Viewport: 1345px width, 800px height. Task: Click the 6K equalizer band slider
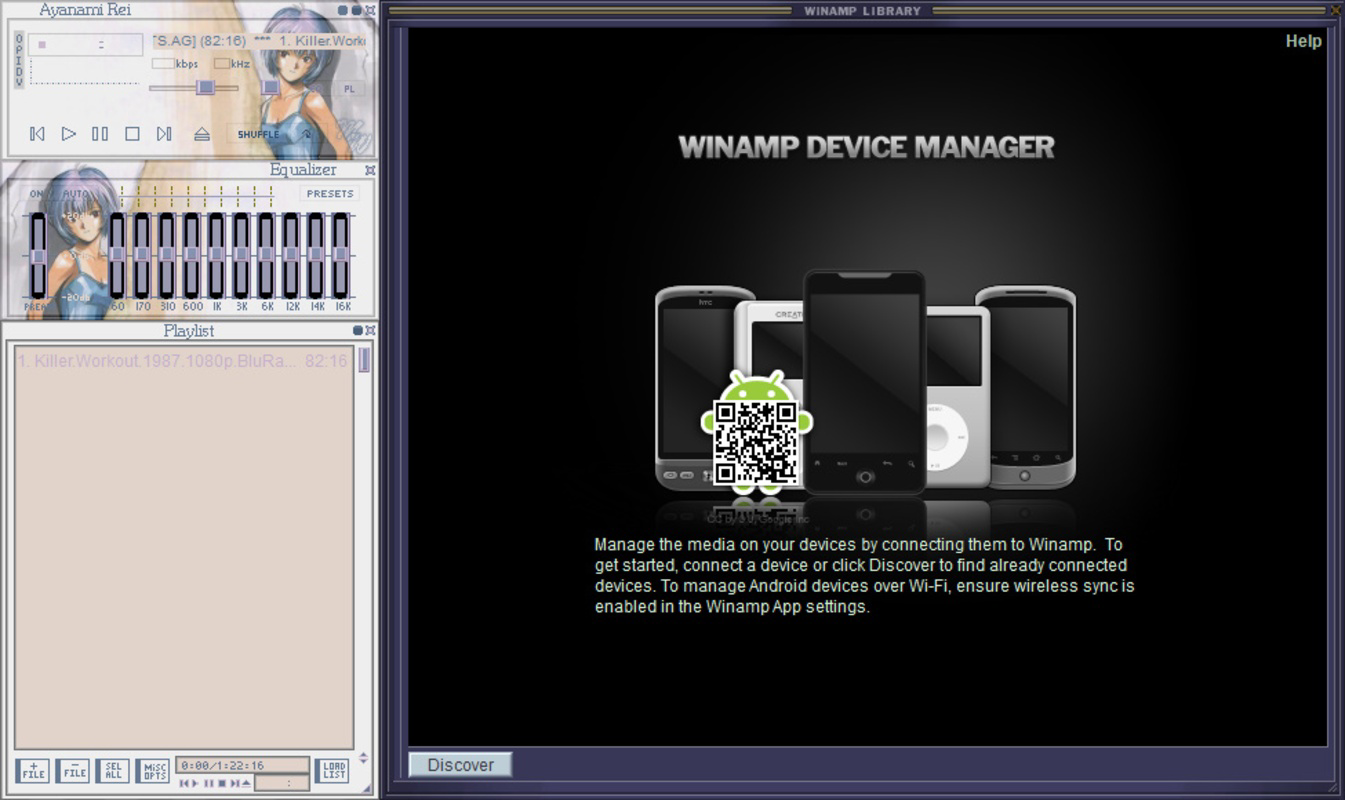[x=266, y=255]
